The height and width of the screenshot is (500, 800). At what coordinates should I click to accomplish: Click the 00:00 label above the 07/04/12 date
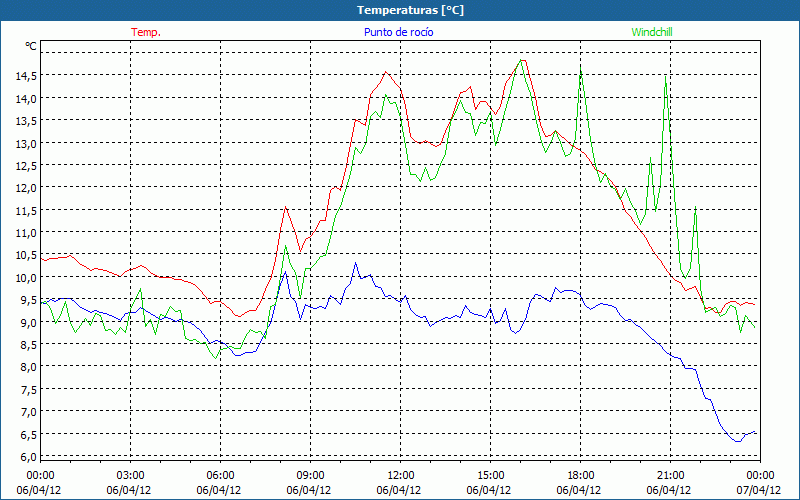pyautogui.click(x=760, y=476)
